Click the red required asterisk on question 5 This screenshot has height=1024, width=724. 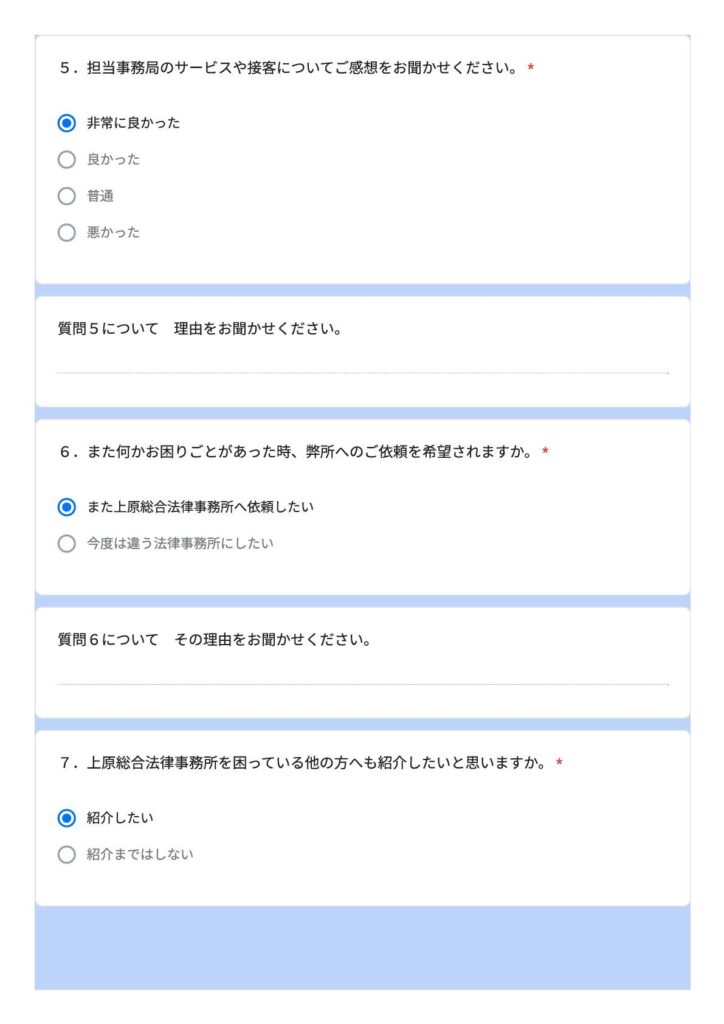(530, 68)
